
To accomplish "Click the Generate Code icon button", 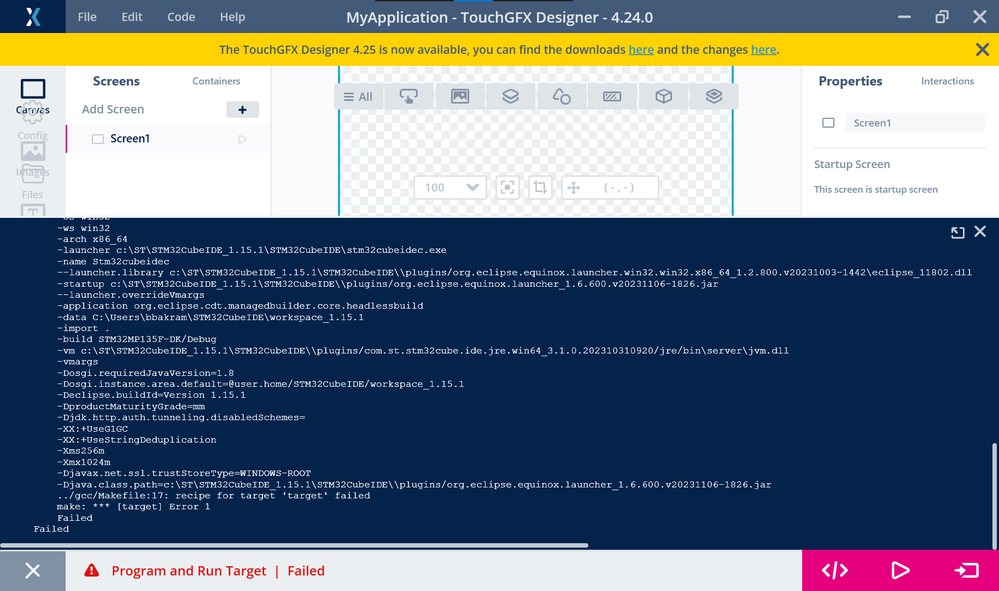I will (835, 571).
